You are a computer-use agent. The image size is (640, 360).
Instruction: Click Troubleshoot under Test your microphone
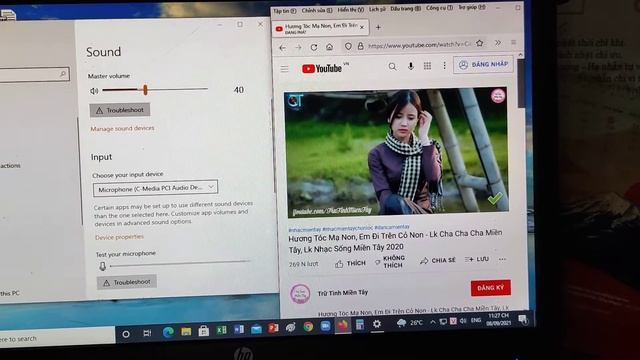point(127,282)
